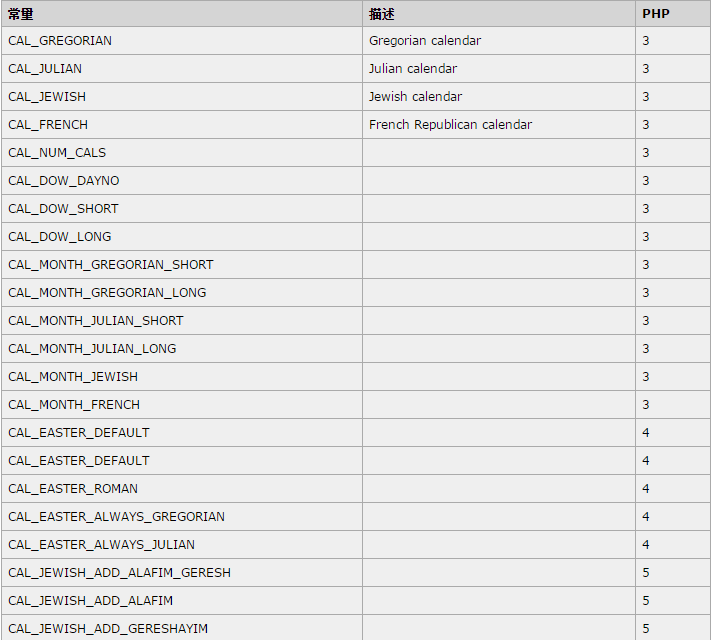
Task: Select the Gregorian calendar description
Action: [x=425, y=41]
